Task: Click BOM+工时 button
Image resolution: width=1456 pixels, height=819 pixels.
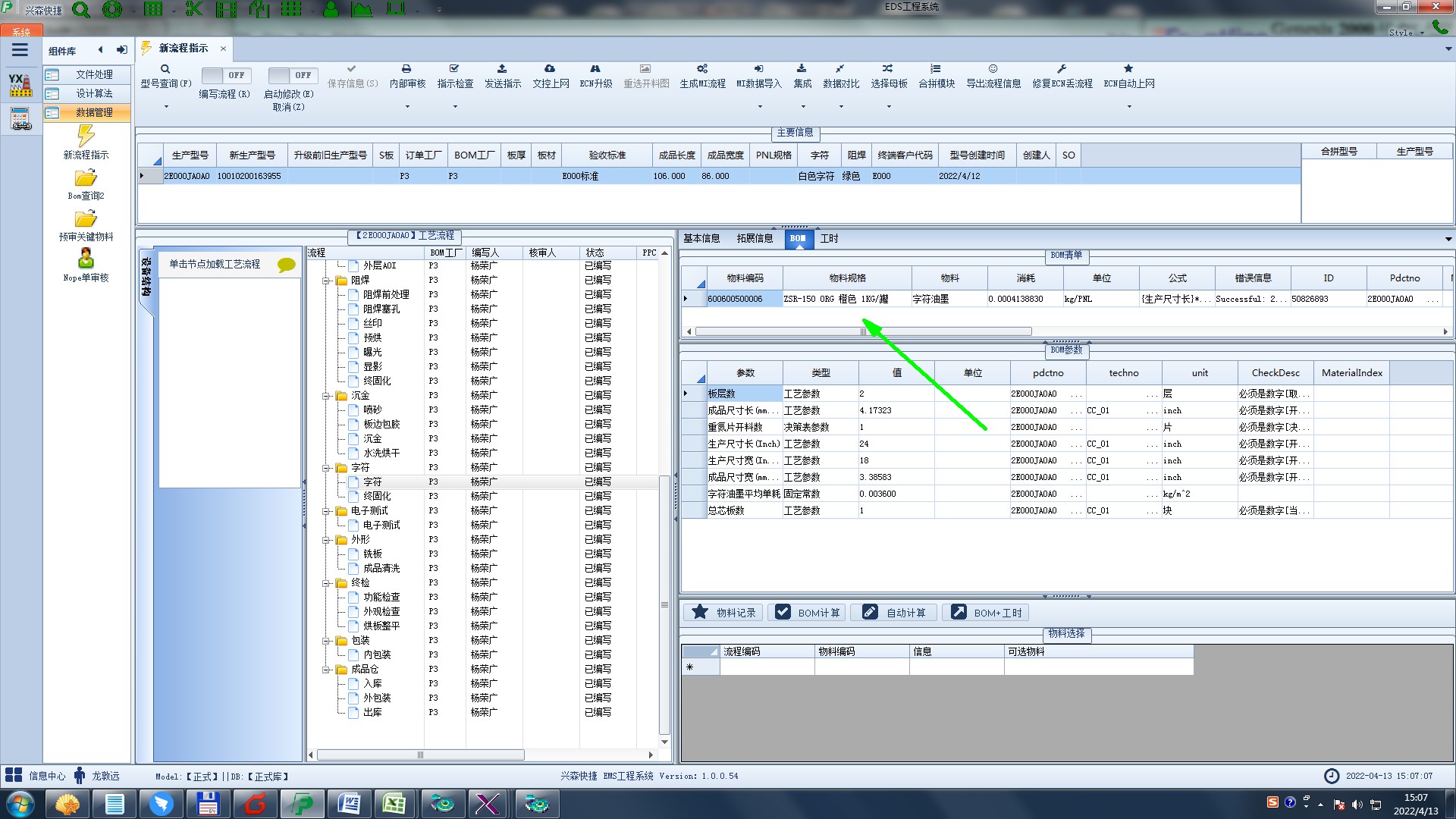Action: click(986, 612)
